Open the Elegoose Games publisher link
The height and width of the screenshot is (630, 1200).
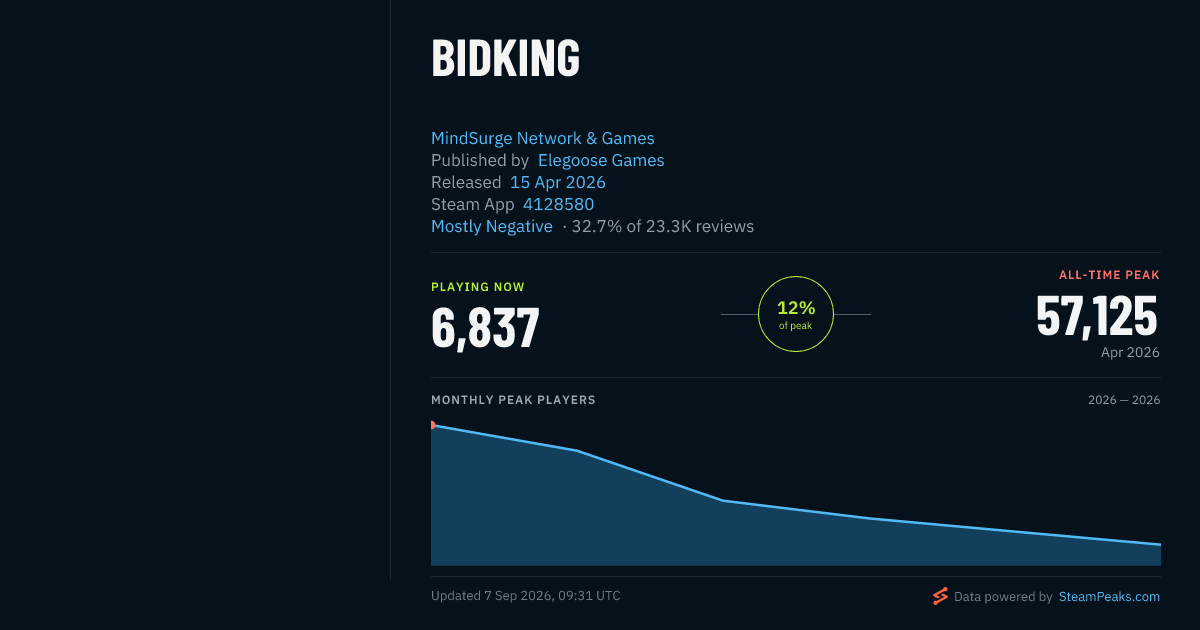point(601,160)
